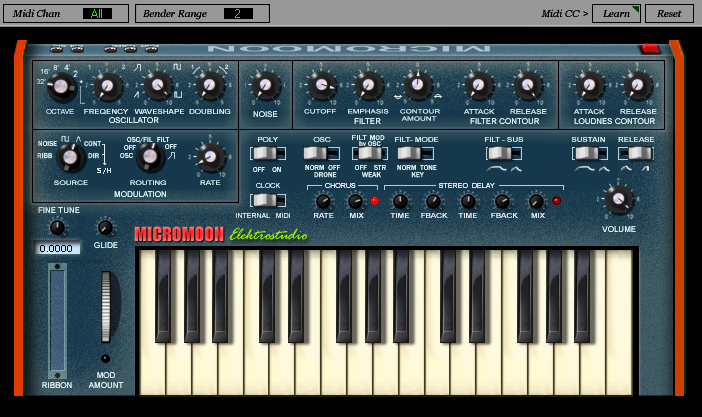702x417 pixels.
Task: Click the first black key on the keyboard
Action: coord(163,296)
